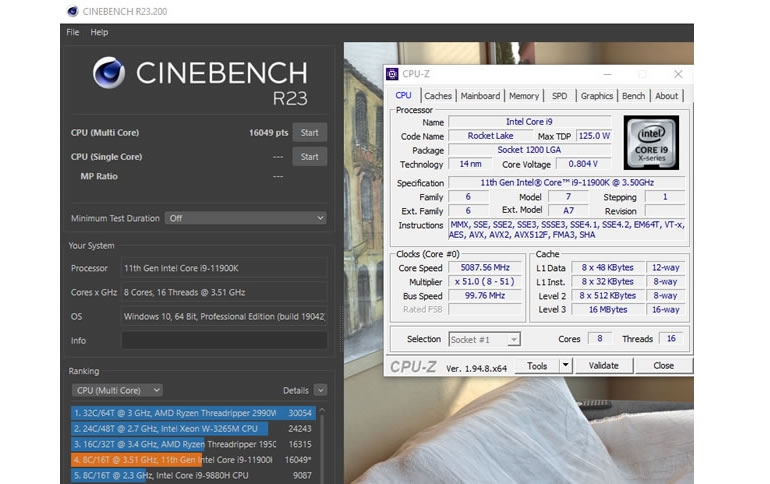The height and width of the screenshot is (484, 770).
Task: Click the Multiplier value x 51.0
Action: pos(485,282)
